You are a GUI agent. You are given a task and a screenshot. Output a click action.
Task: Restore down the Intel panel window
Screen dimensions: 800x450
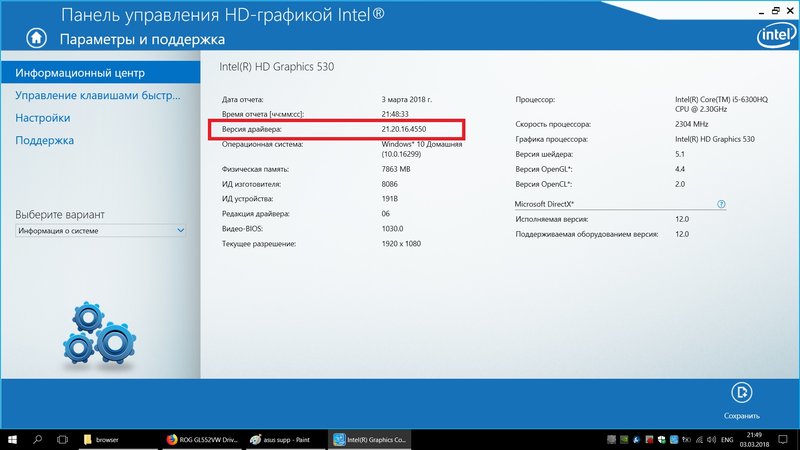click(776, 11)
